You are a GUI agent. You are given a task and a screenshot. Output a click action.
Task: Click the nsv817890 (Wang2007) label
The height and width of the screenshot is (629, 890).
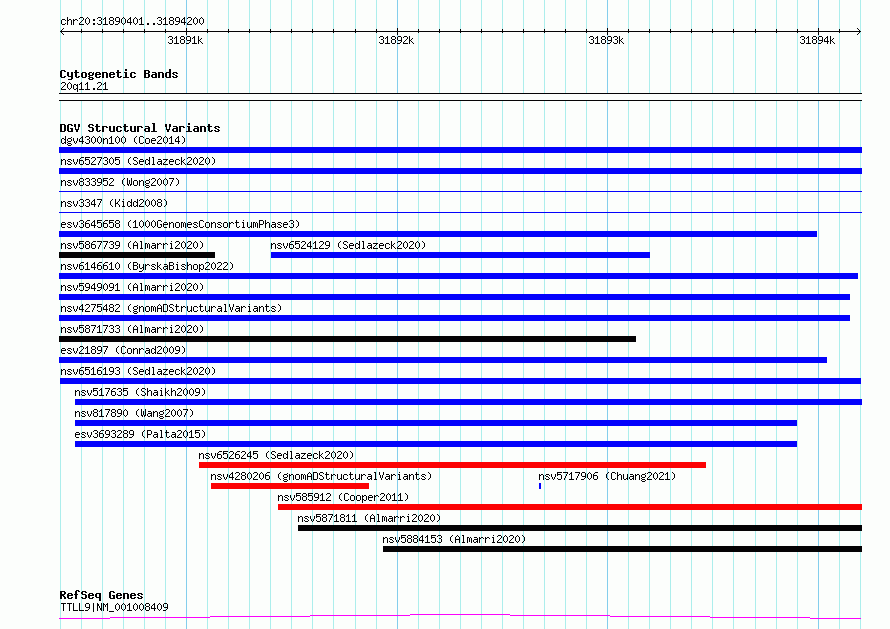(134, 413)
